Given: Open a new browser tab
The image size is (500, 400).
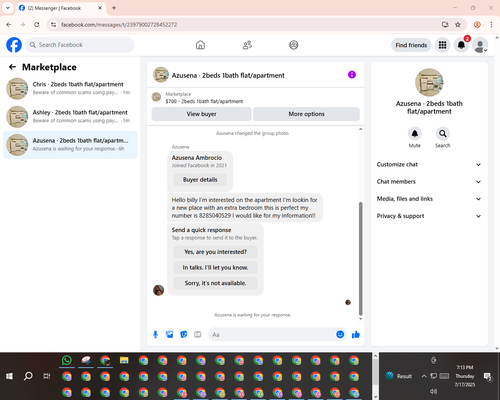Looking at the screenshot, I should pyautogui.click(x=114, y=8).
